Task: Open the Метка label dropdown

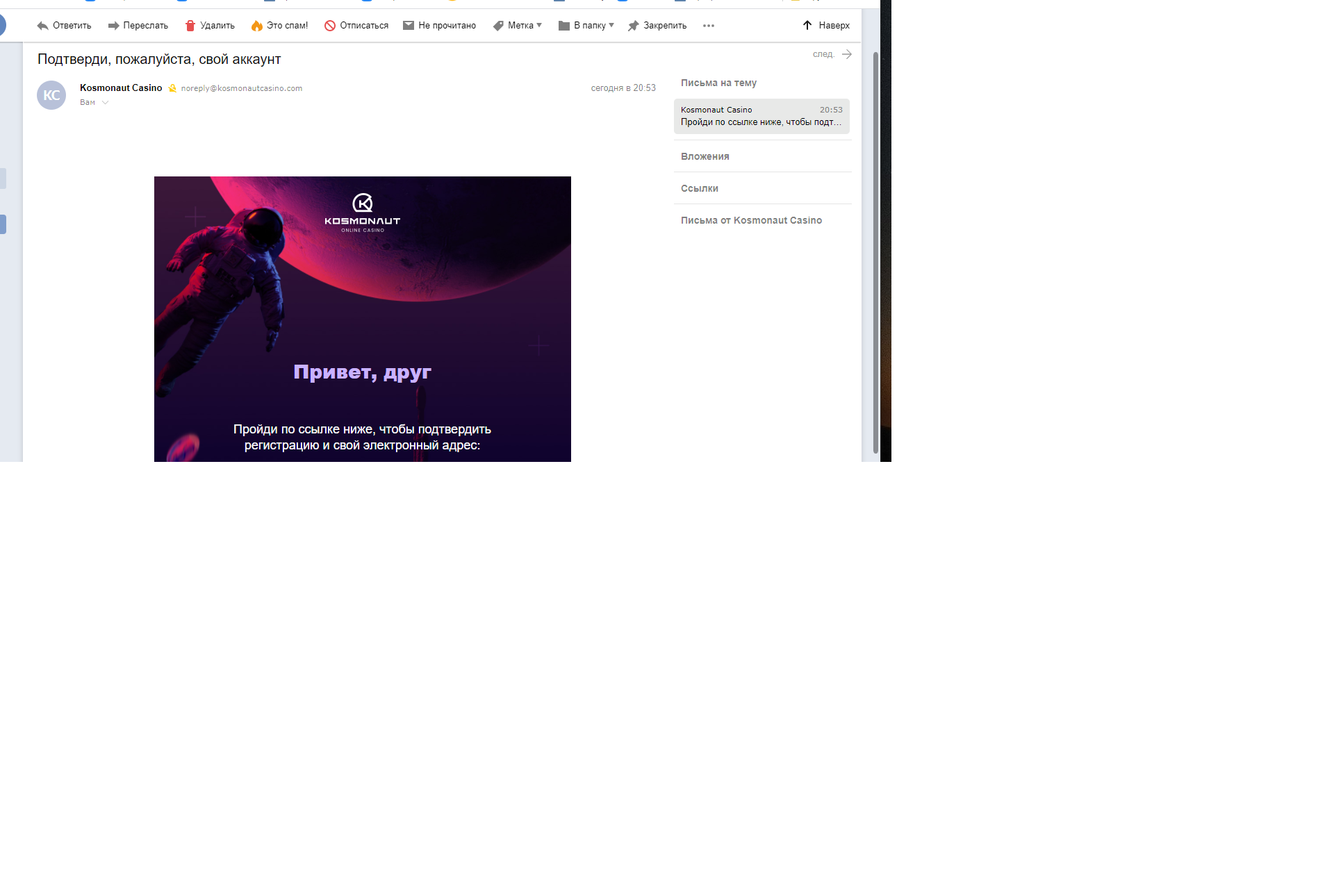Action: click(518, 26)
